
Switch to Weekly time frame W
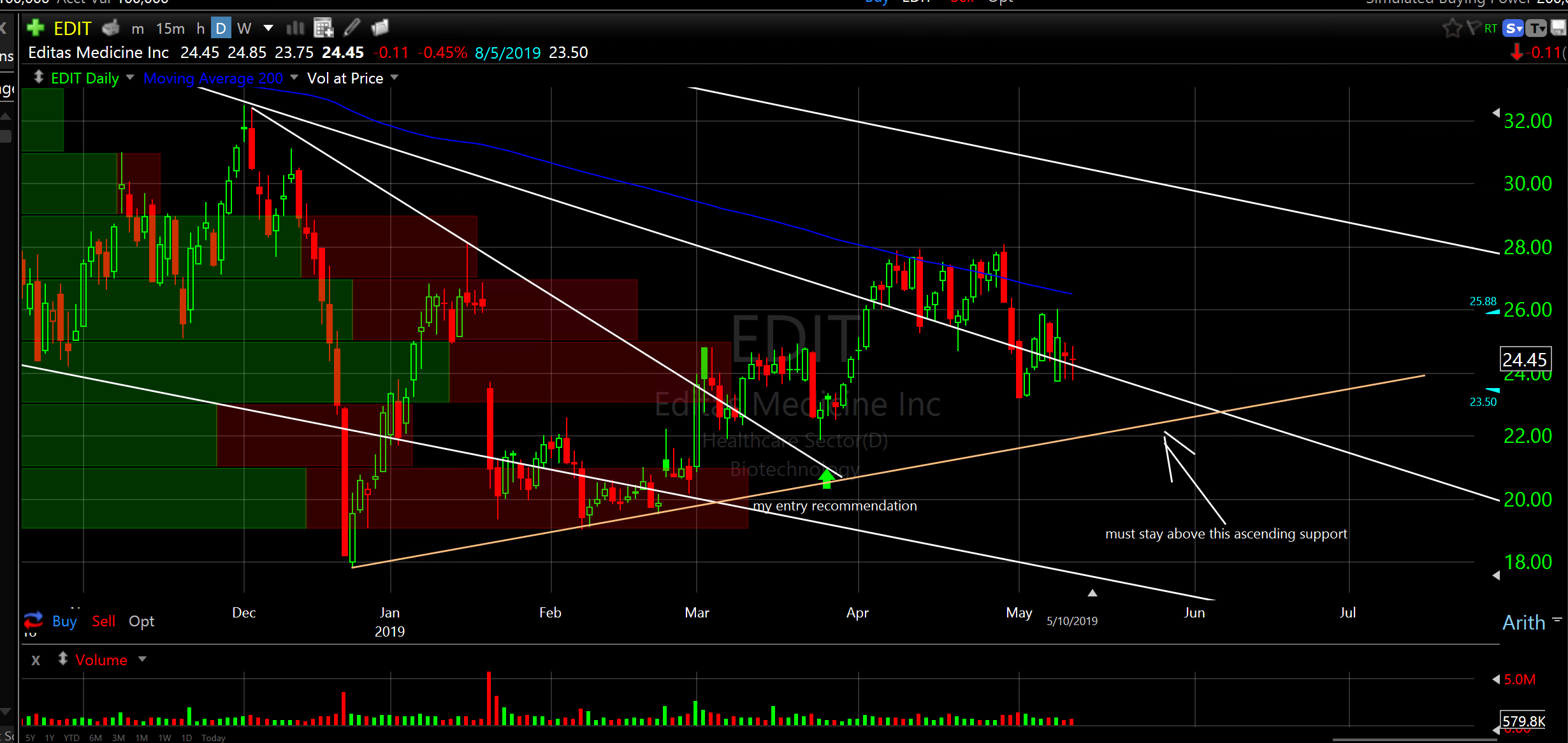244,29
